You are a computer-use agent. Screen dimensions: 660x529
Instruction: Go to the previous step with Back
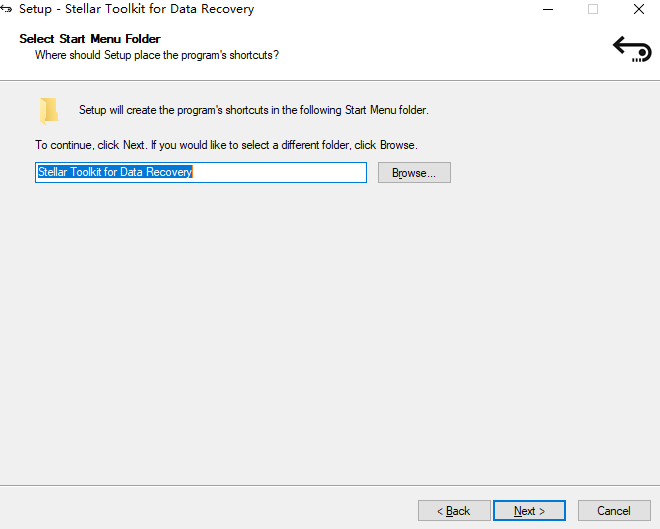(454, 511)
